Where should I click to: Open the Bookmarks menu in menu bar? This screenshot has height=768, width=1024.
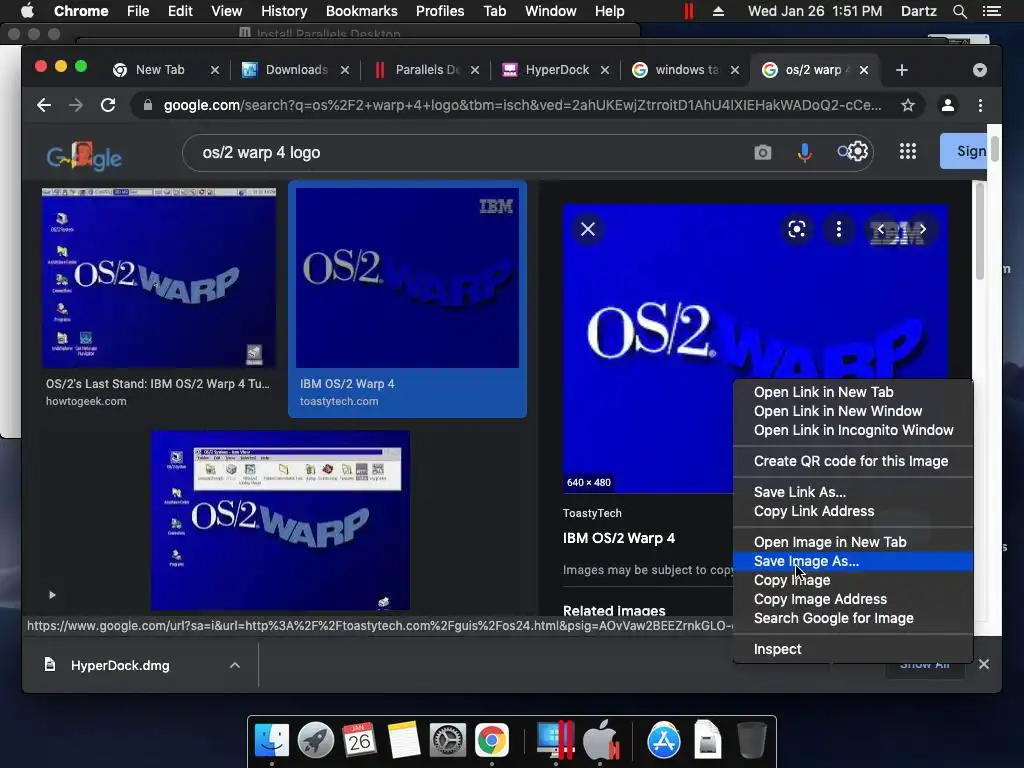[362, 11]
